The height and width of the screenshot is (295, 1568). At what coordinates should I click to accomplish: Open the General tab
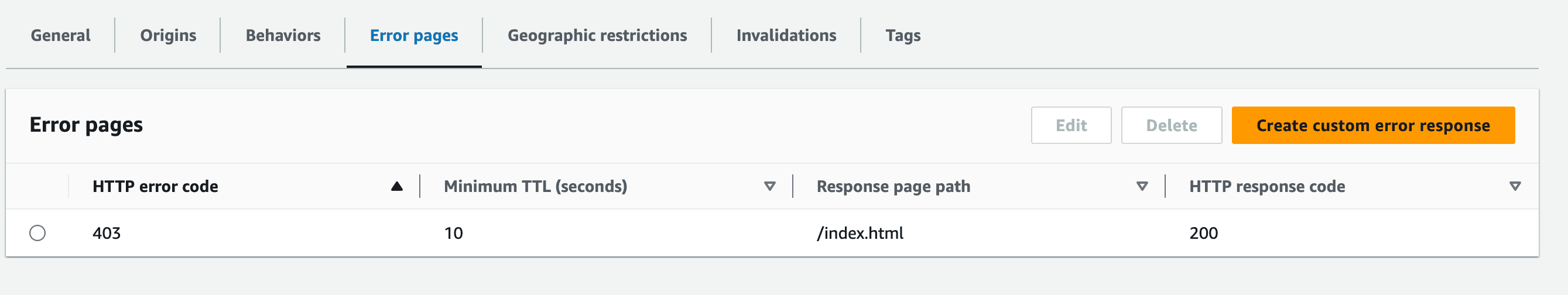point(60,35)
